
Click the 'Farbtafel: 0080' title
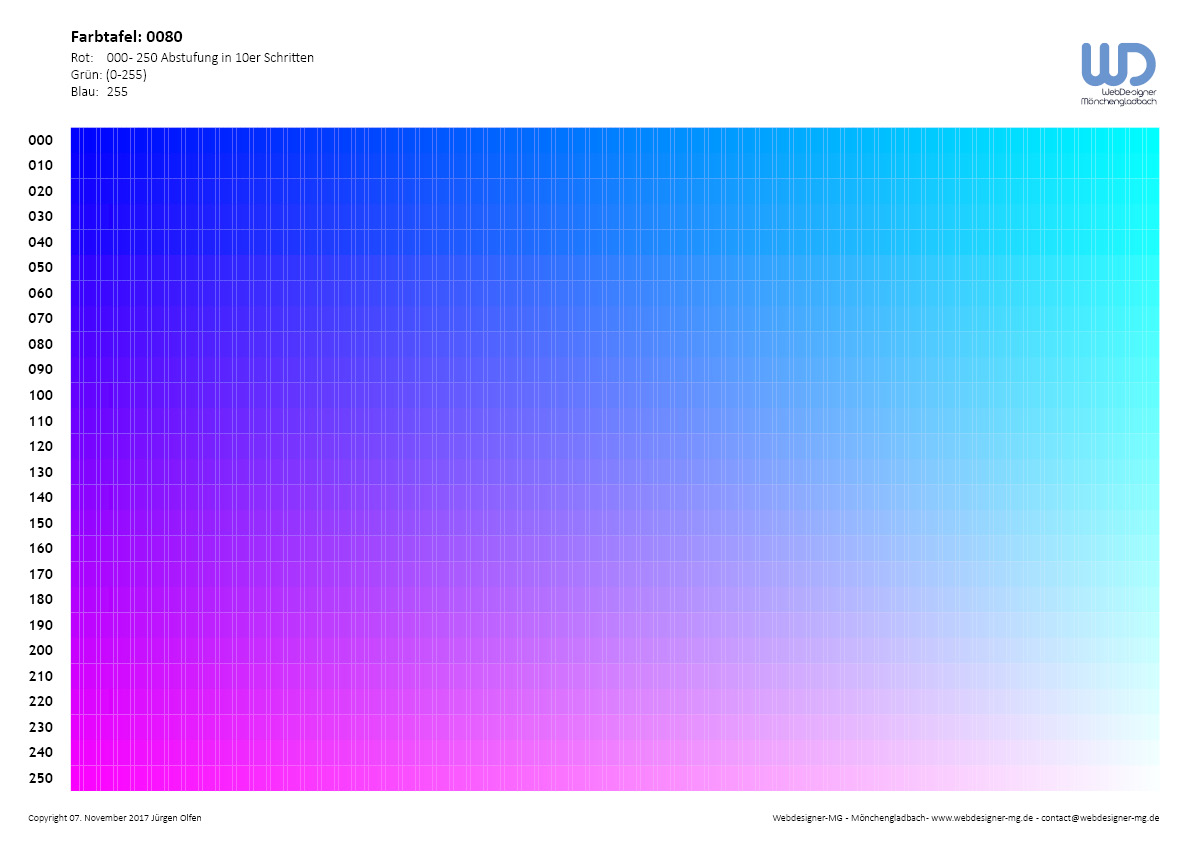(126, 36)
